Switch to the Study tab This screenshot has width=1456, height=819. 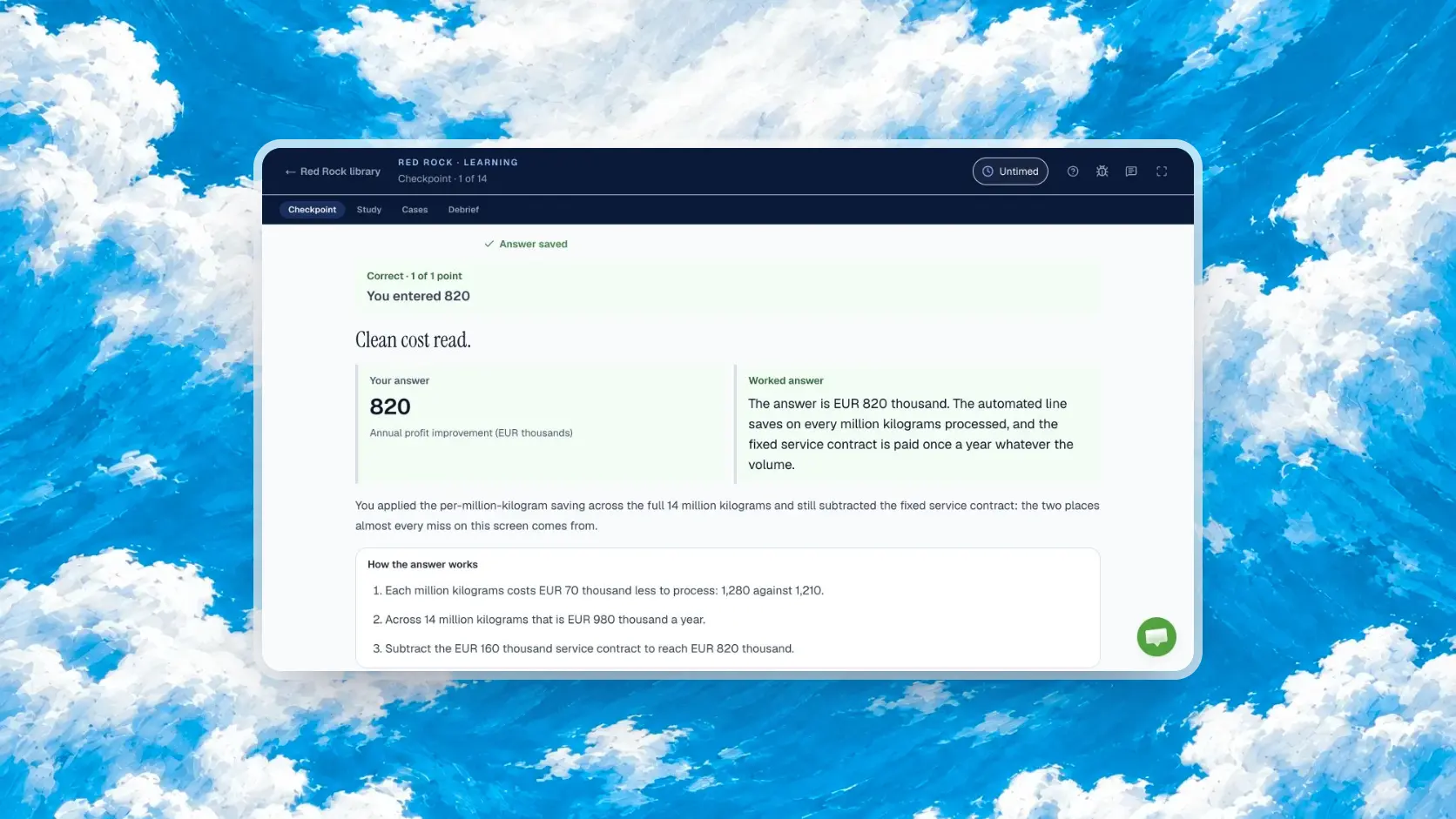pos(369,210)
